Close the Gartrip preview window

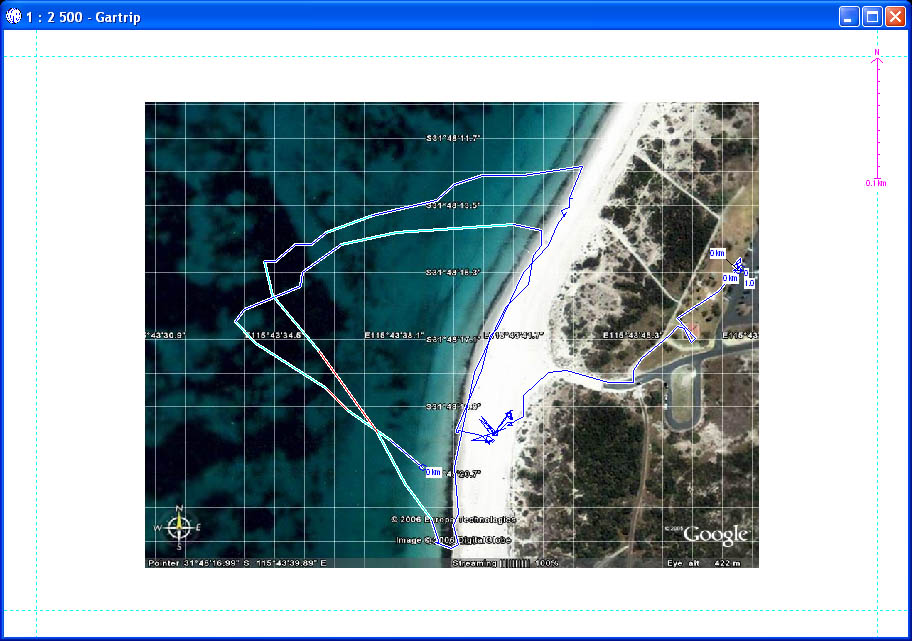(895, 16)
